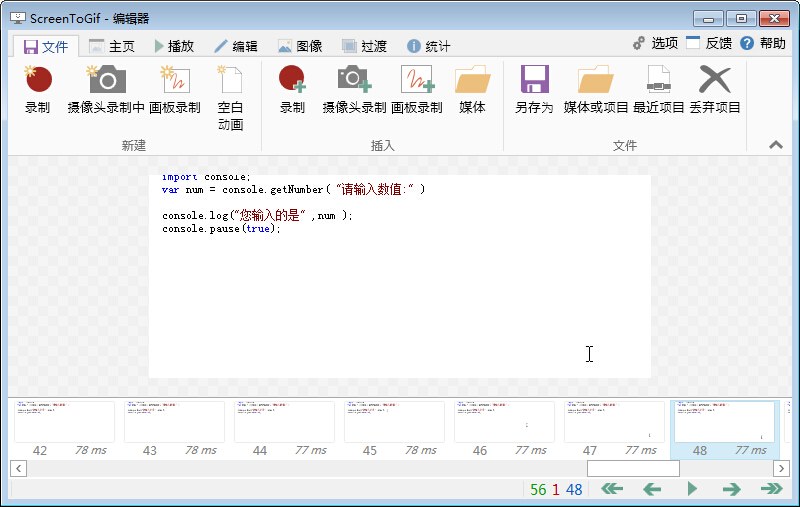
Task: Select frame 46 thumbnail
Action: coord(504,429)
